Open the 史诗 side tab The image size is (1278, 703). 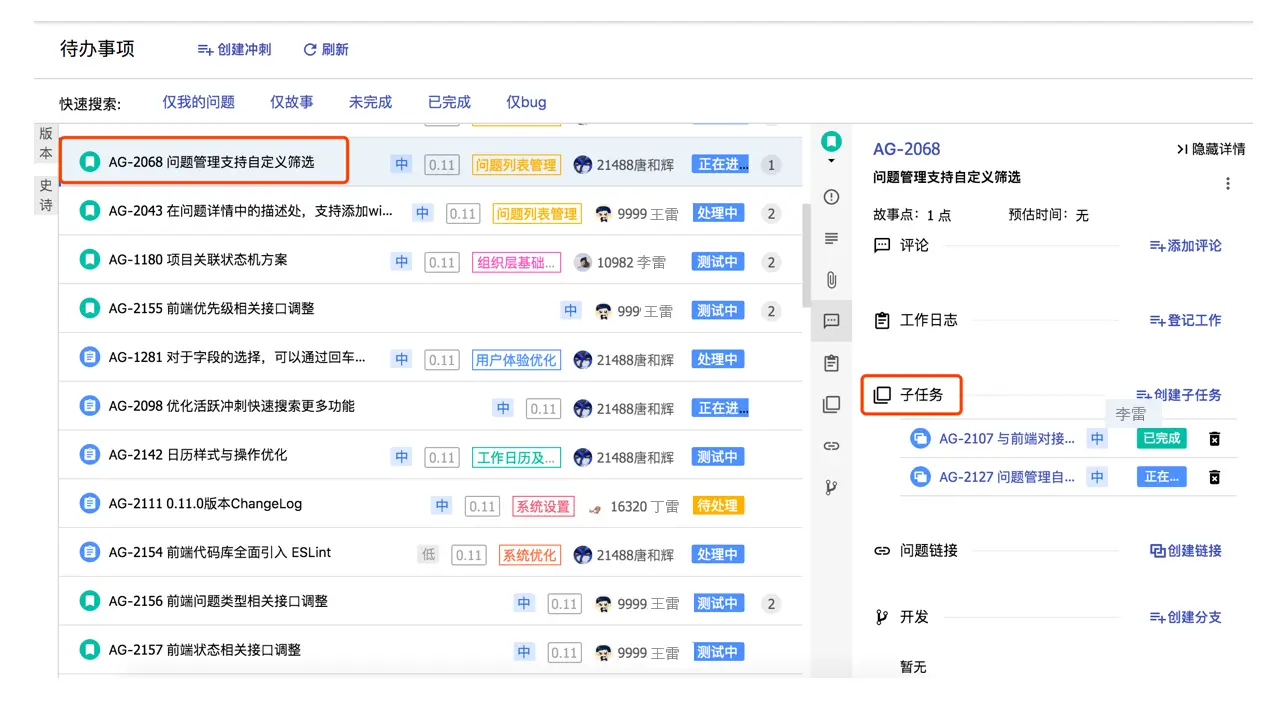[46, 195]
